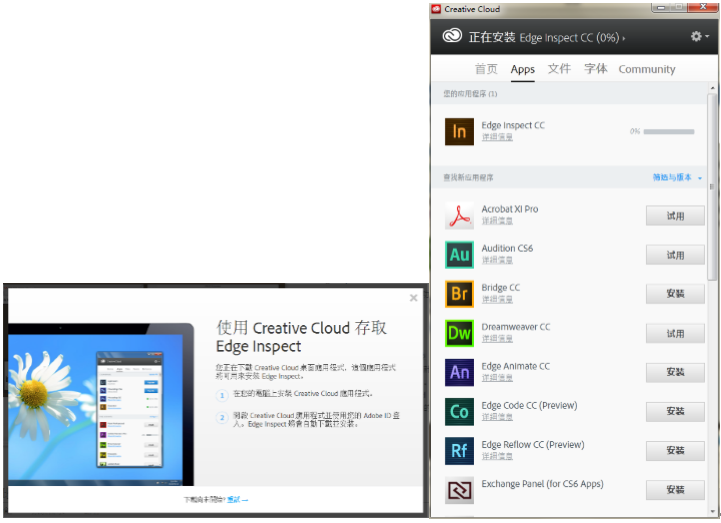Click the Dreamweaver CC icon

(x=459, y=332)
